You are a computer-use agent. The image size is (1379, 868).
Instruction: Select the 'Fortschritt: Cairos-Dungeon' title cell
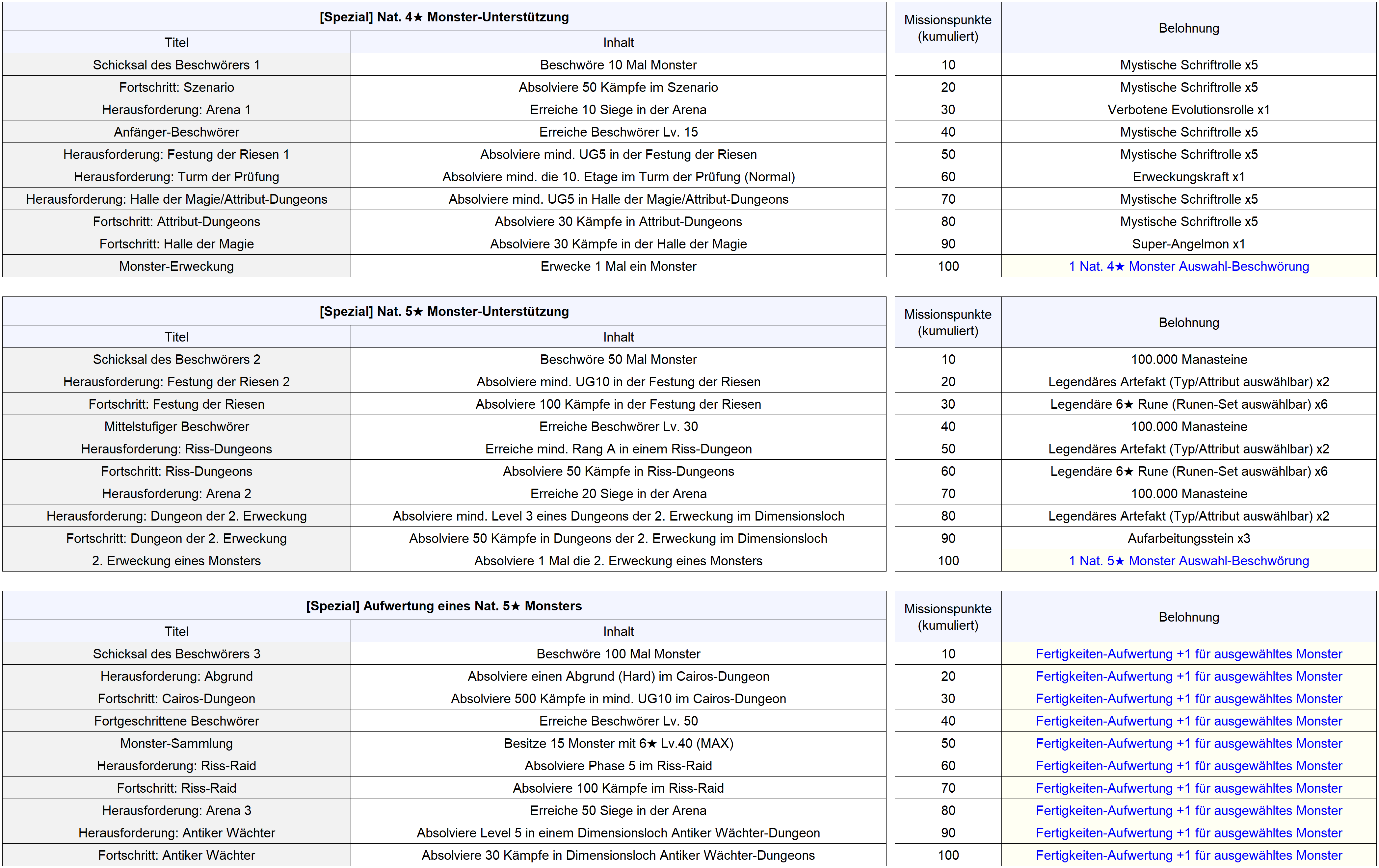[x=176, y=699]
